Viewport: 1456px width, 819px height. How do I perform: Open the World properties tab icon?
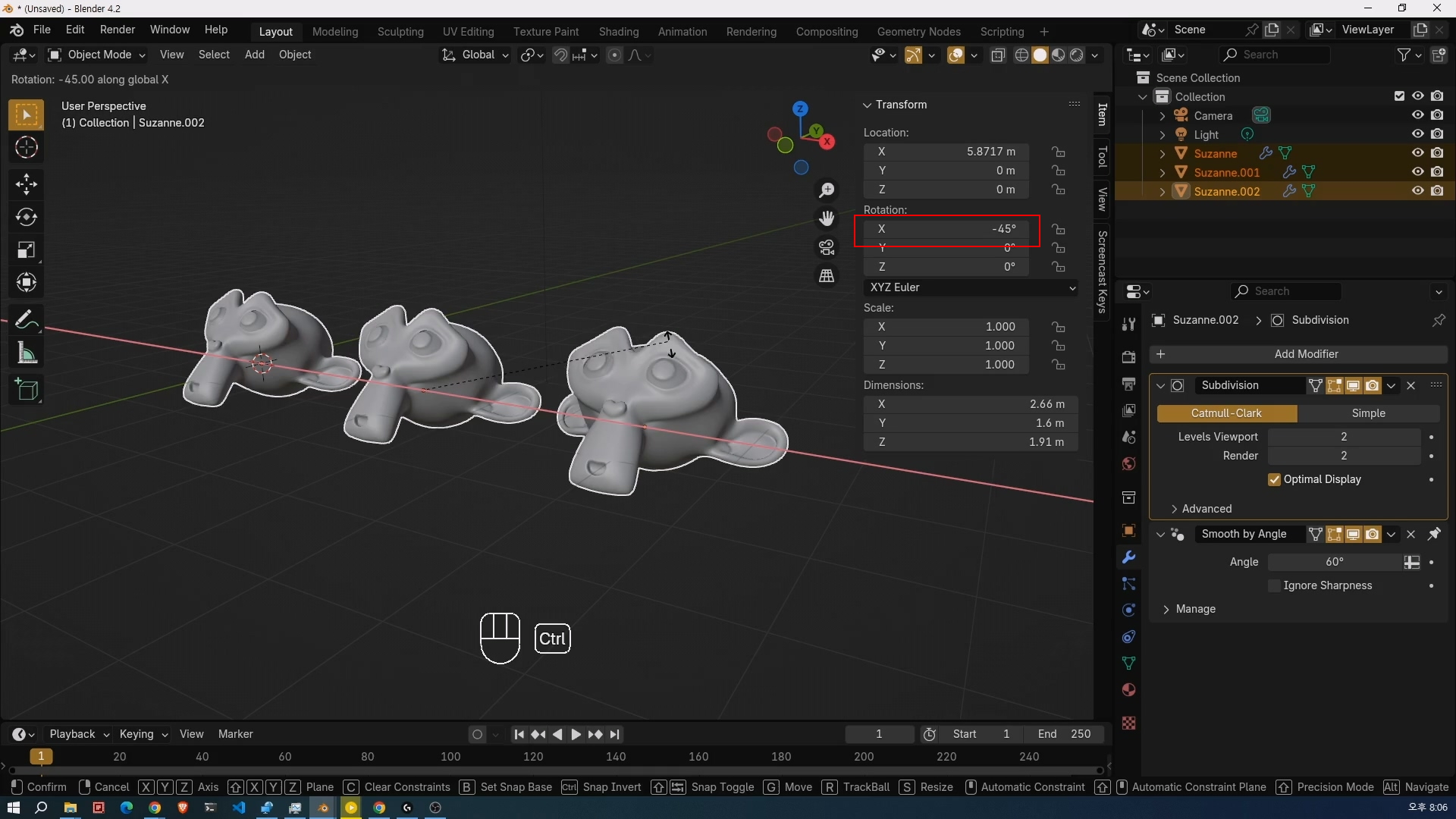click(1128, 464)
